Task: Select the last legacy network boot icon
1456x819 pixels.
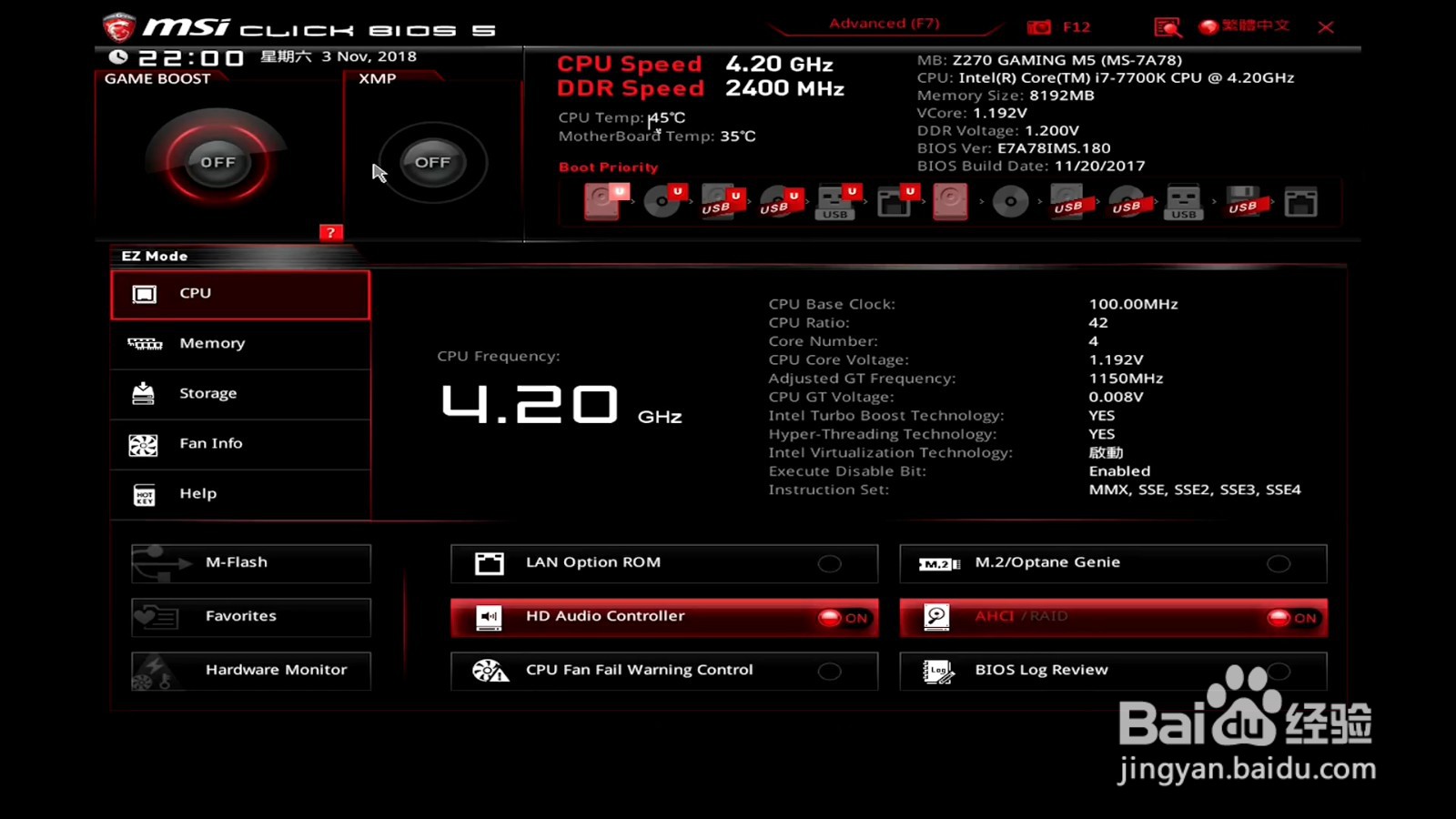Action: tap(1300, 201)
